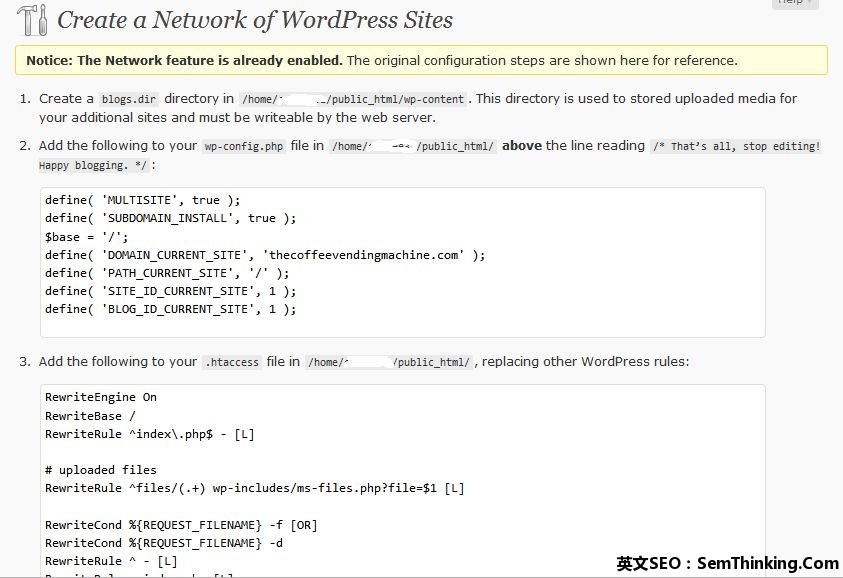843x578 pixels.
Task: Click the '.htaccess' code label
Action: tap(234, 362)
